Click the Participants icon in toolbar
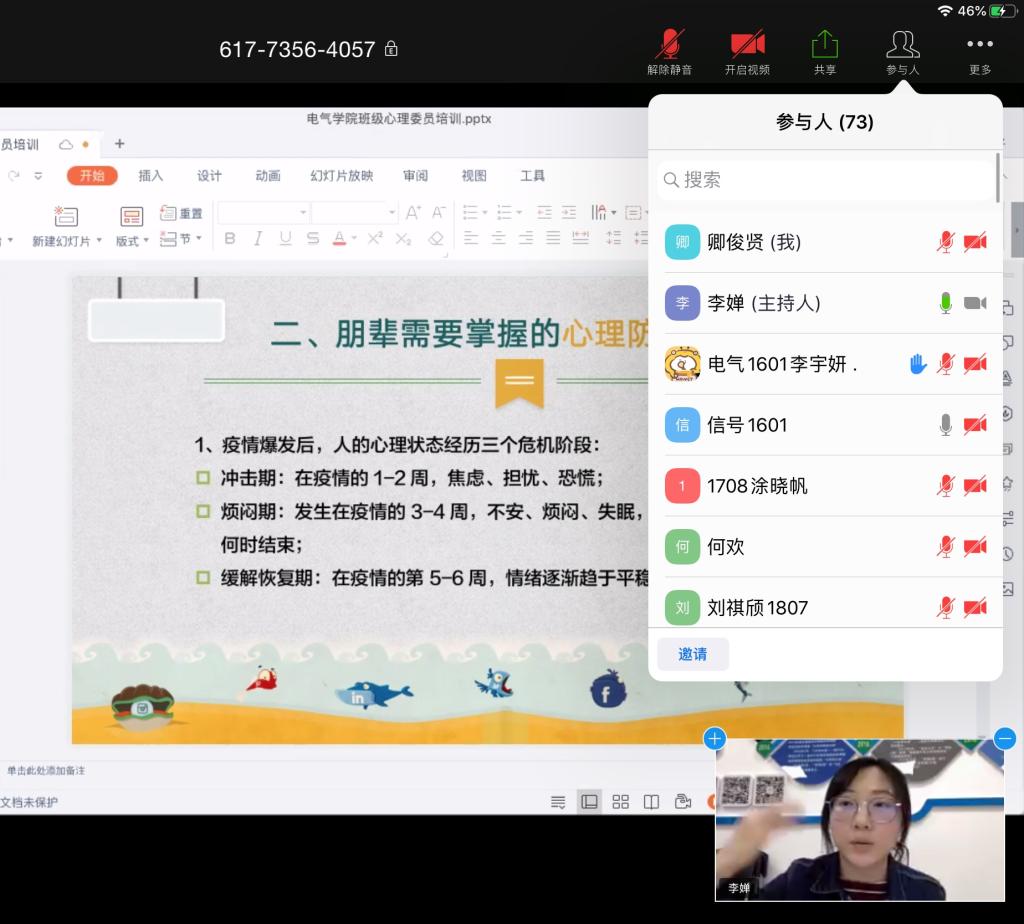The width and height of the screenshot is (1024, 924). click(x=902, y=51)
